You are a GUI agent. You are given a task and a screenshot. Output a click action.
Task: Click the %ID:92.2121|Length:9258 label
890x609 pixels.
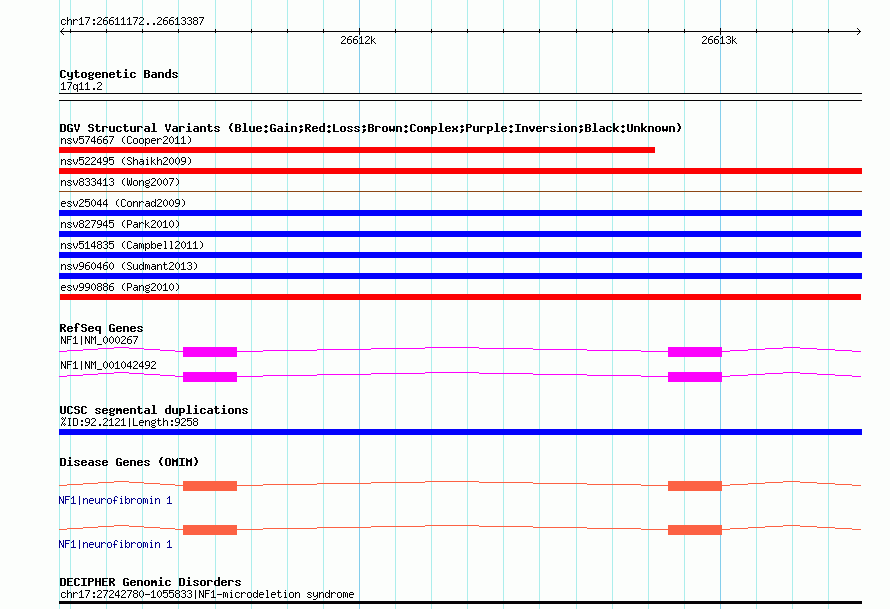click(129, 422)
